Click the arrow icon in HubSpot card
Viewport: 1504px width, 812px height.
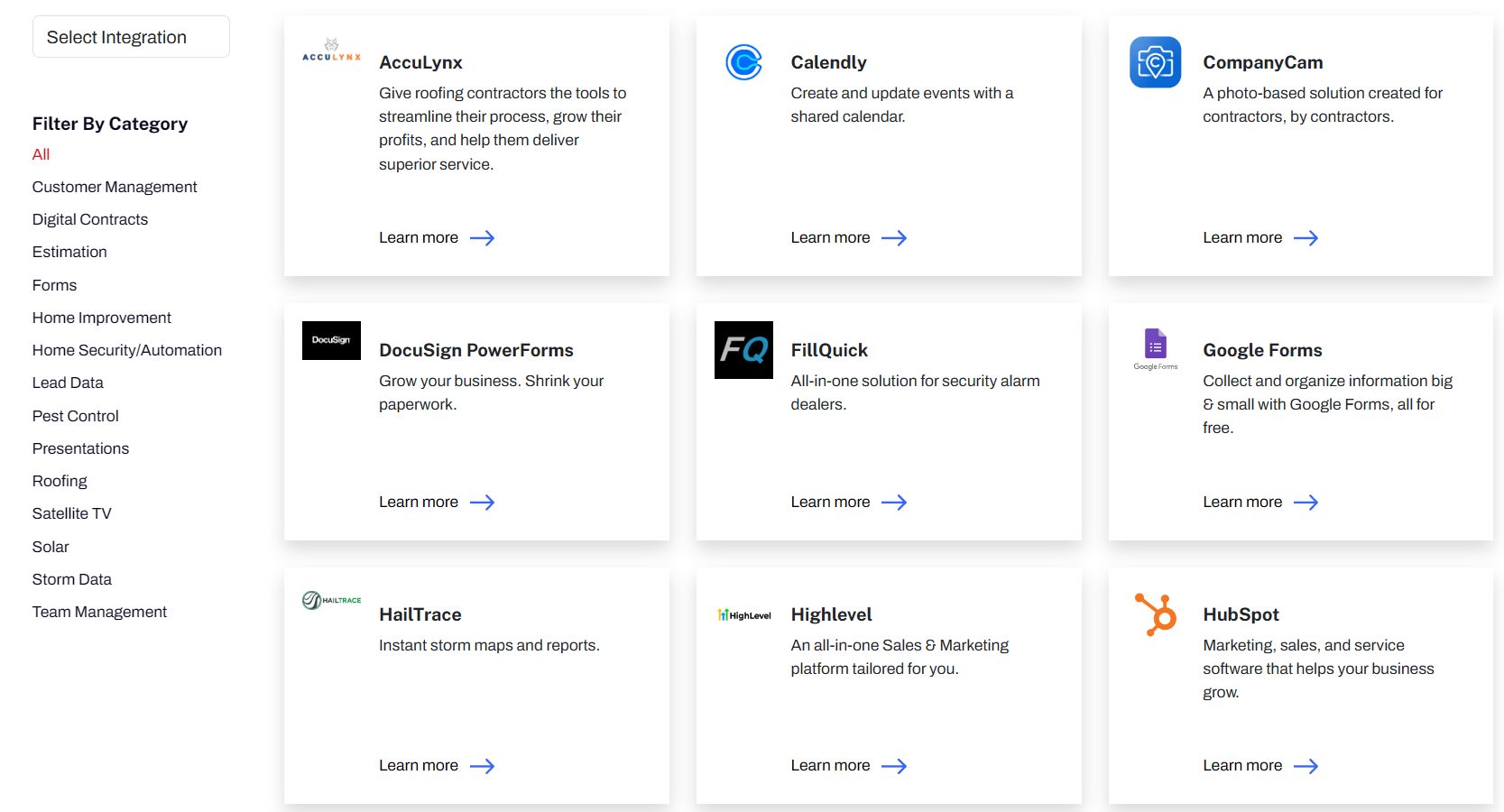pyautogui.click(x=1306, y=766)
